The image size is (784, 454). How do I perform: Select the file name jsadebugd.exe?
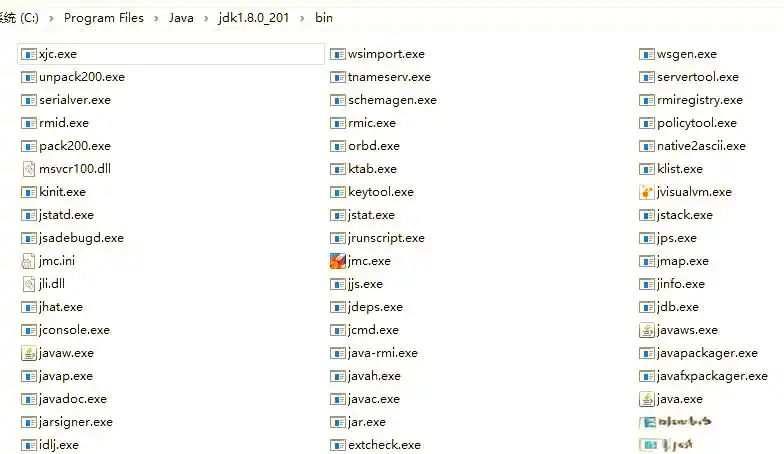(x=81, y=238)
